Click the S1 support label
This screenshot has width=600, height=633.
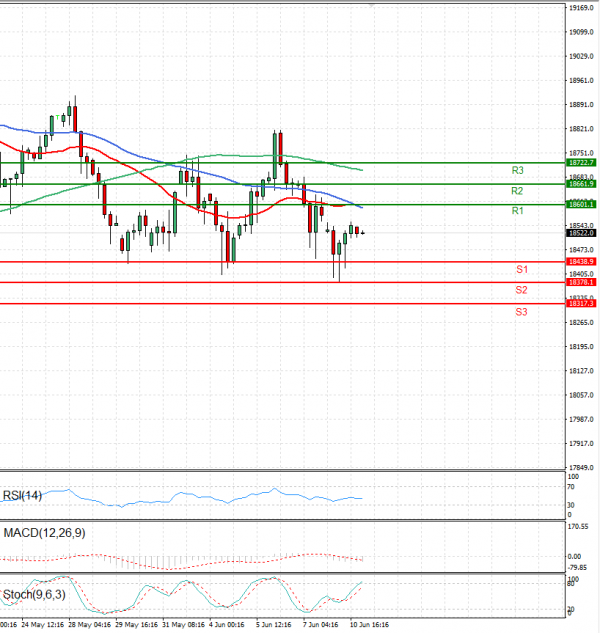pos(522,269)
